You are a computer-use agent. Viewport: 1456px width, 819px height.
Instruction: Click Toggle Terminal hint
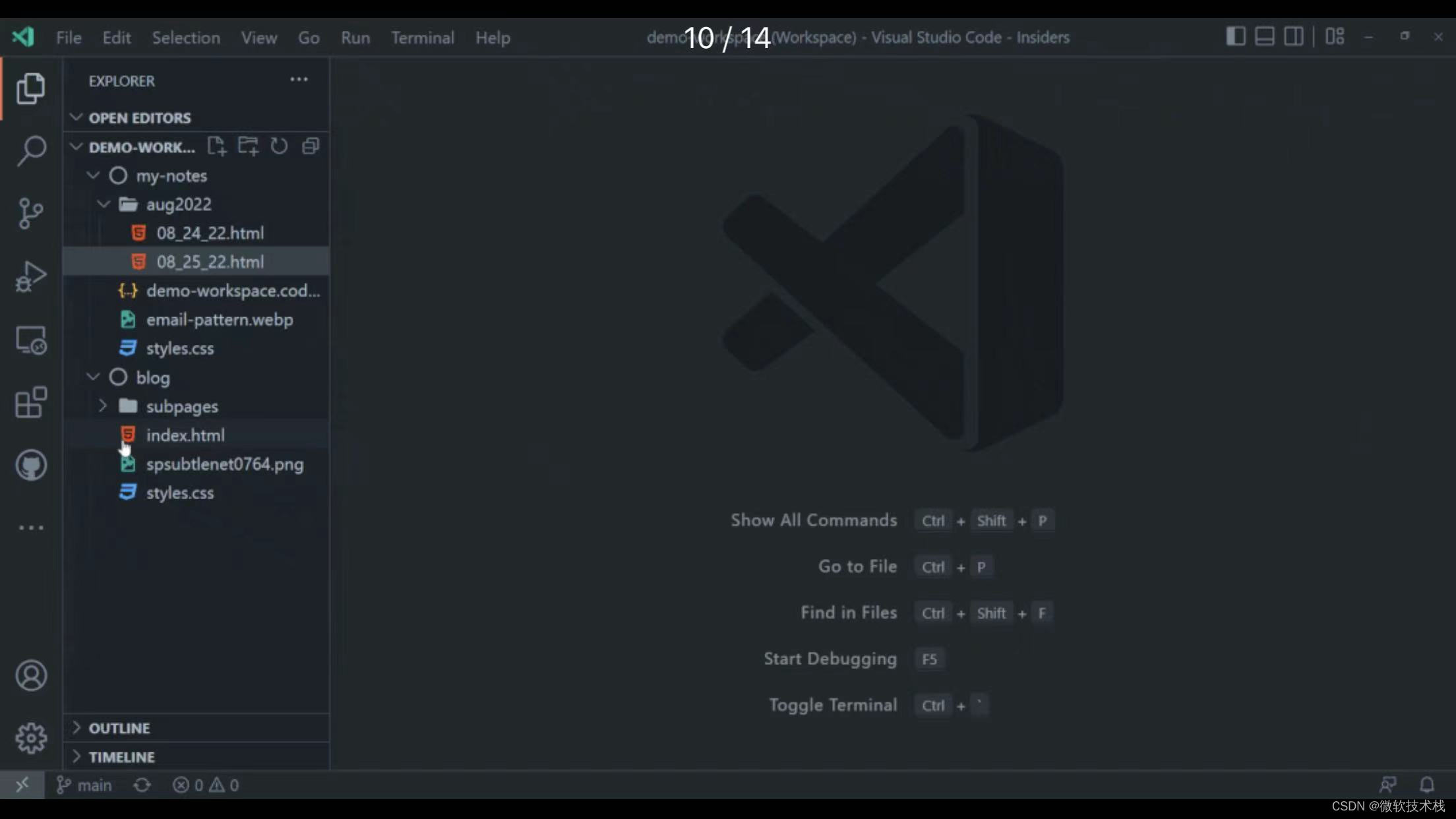click(x=833, y=705)
